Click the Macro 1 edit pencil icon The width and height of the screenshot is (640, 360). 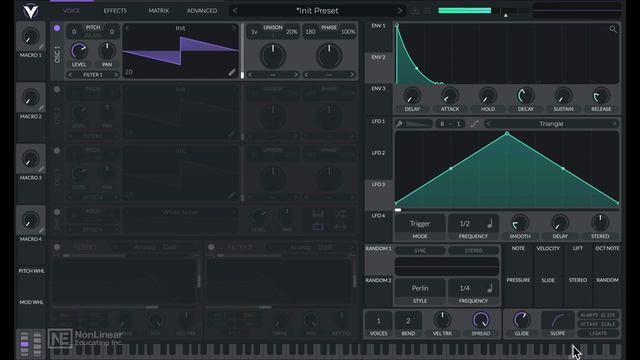42,47
